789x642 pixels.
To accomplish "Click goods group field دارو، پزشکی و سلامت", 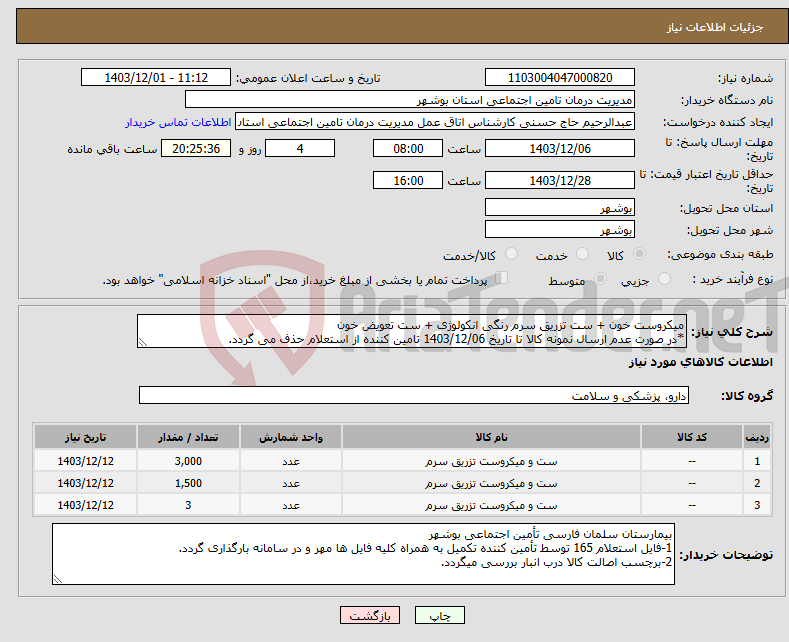I will (414, 395).
